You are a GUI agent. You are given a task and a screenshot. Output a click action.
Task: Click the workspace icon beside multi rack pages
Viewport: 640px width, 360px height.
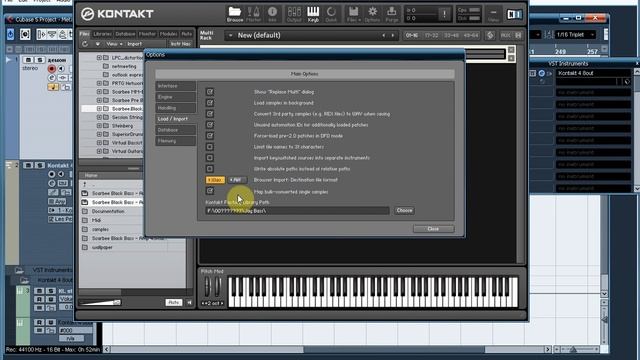[490, 36]
